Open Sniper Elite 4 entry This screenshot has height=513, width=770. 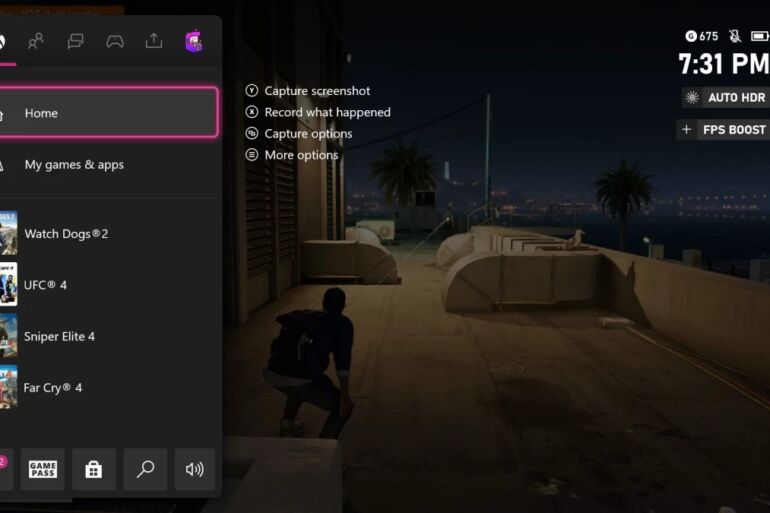108,336
